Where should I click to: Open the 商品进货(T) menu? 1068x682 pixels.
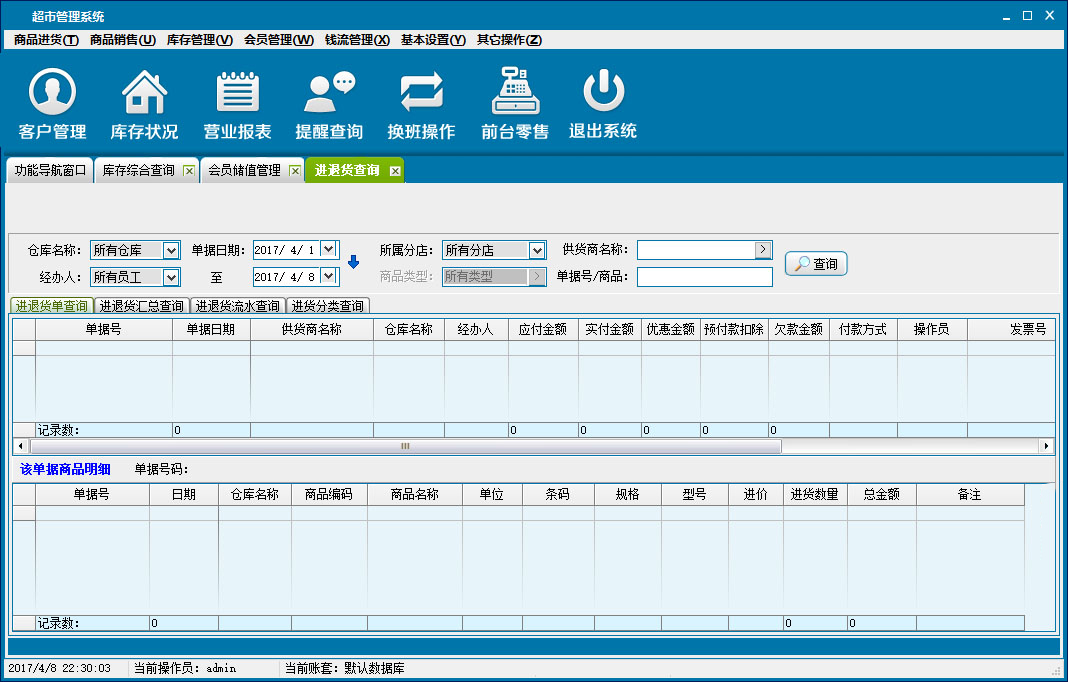[46, 40]
